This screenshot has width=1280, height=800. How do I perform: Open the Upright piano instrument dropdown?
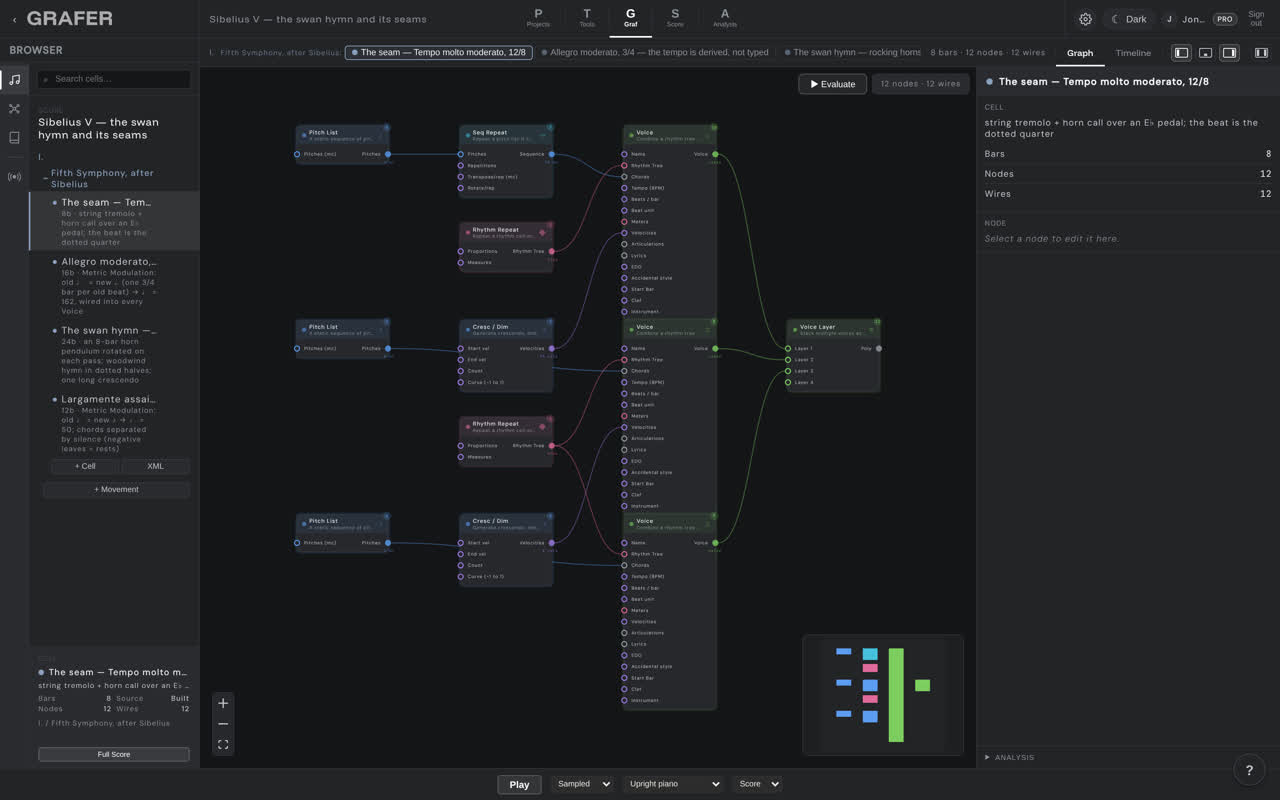pos(672,784)
